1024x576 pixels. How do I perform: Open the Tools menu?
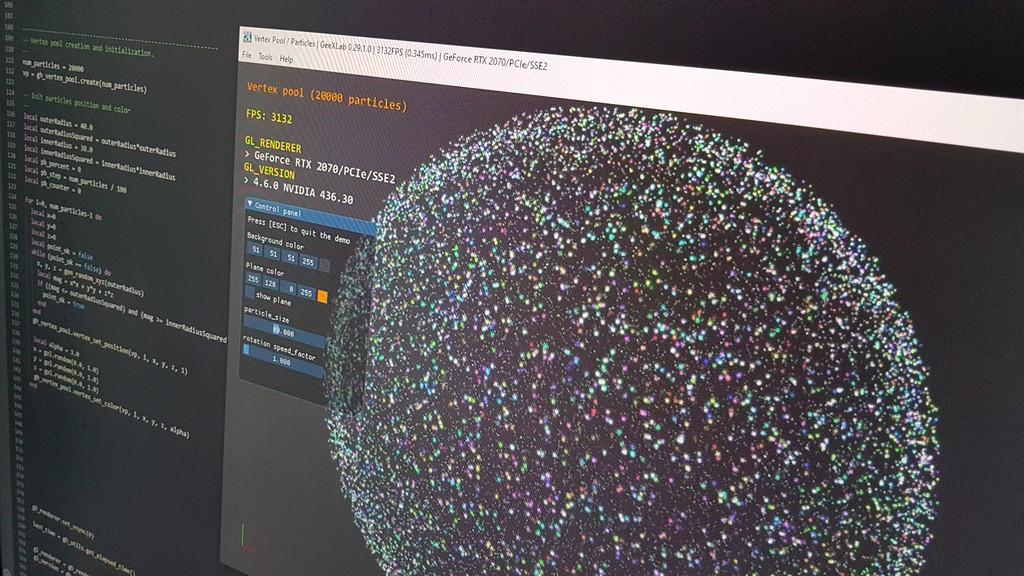point(265,57)
